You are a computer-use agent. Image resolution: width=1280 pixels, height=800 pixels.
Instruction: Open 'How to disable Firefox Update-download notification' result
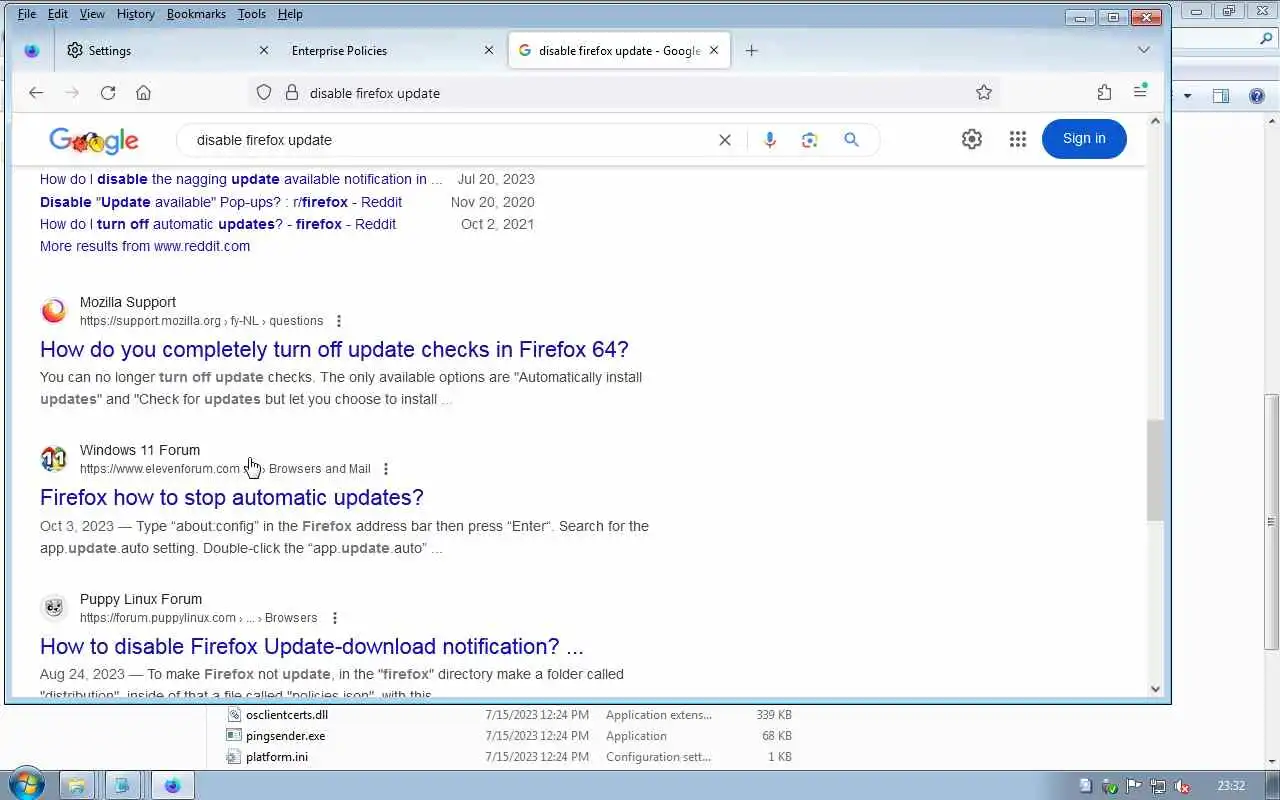[312, 646]
